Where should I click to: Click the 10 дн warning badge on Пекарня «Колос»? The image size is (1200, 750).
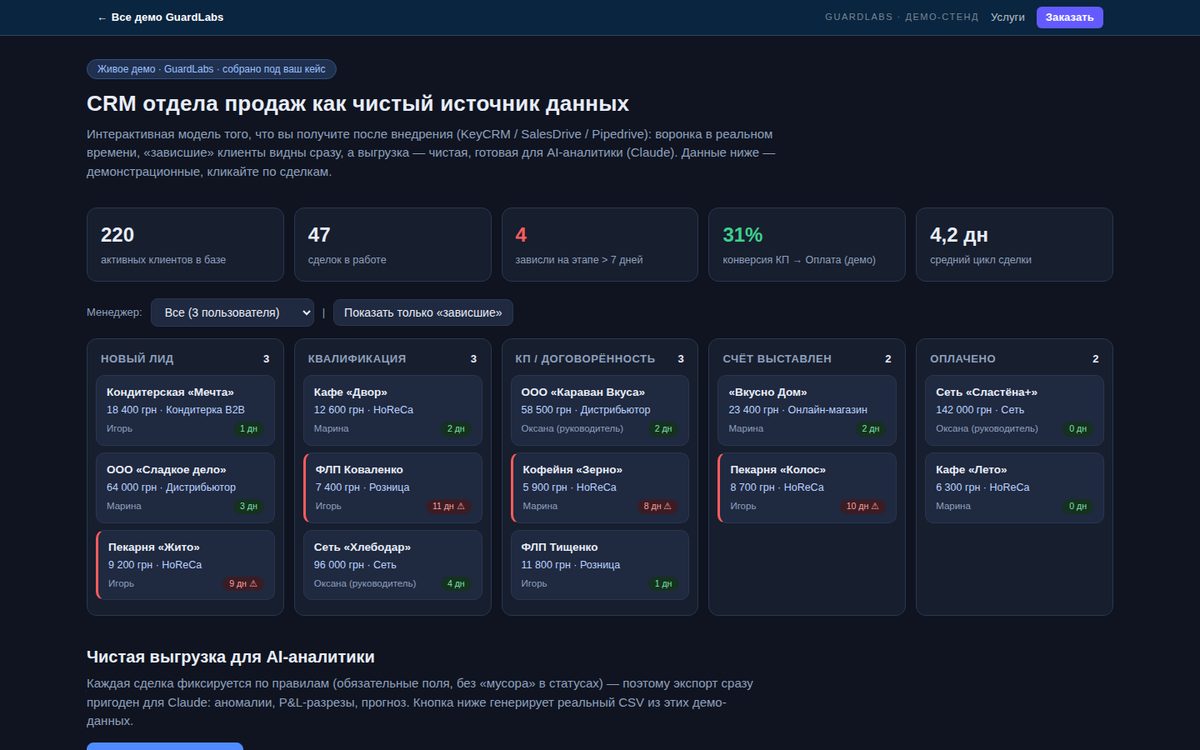click(863, 506)
